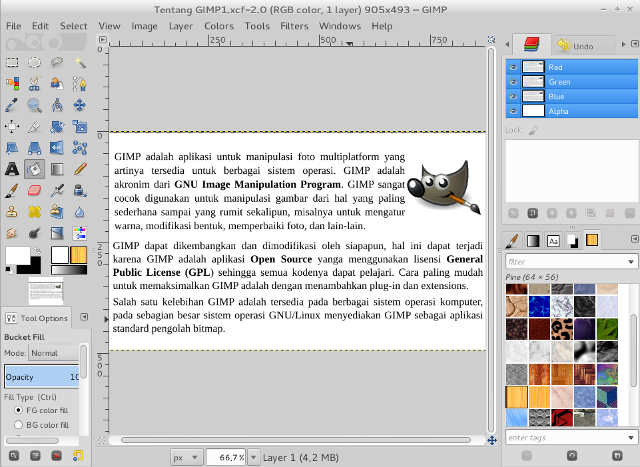Open the px unit dropdown

tap(185, 457)
